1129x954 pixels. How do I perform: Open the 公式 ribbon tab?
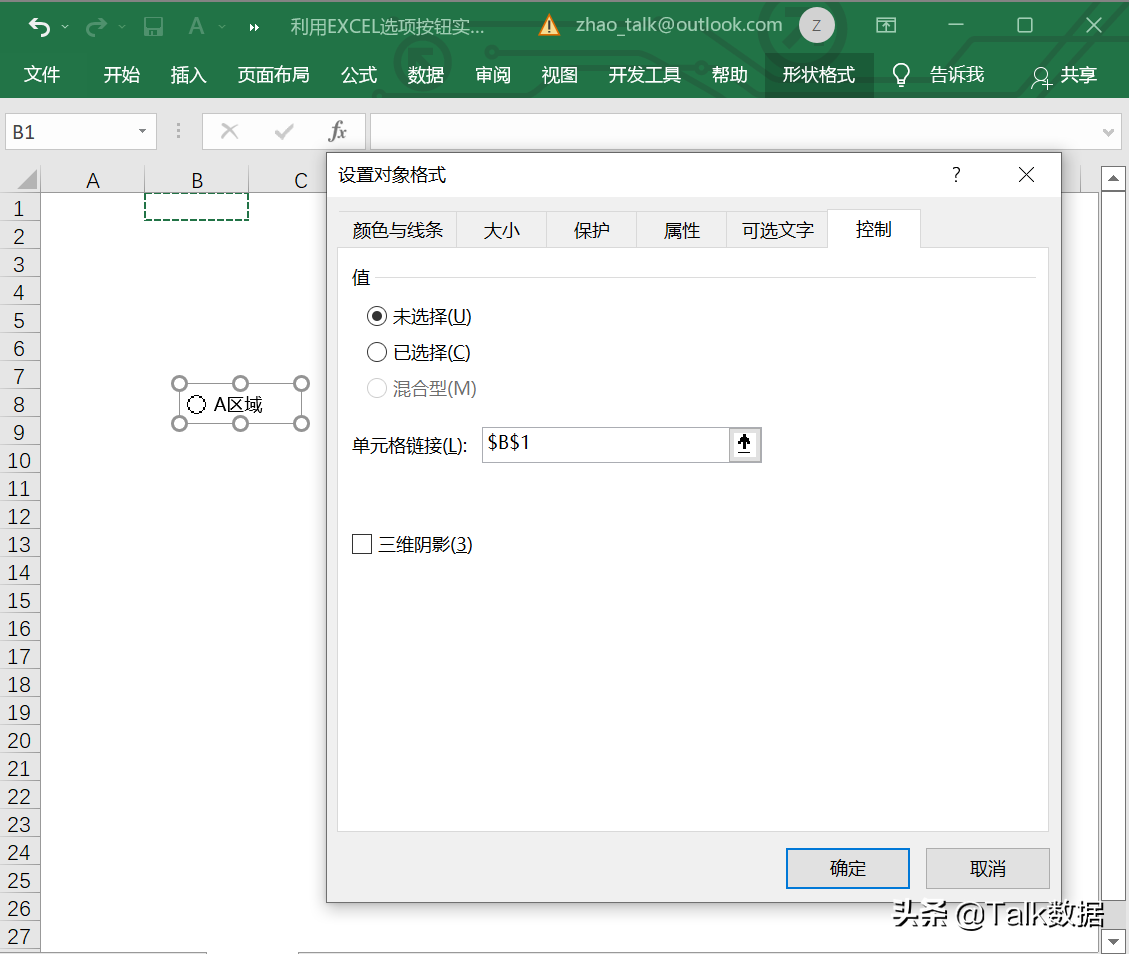[x=359, y=75]
